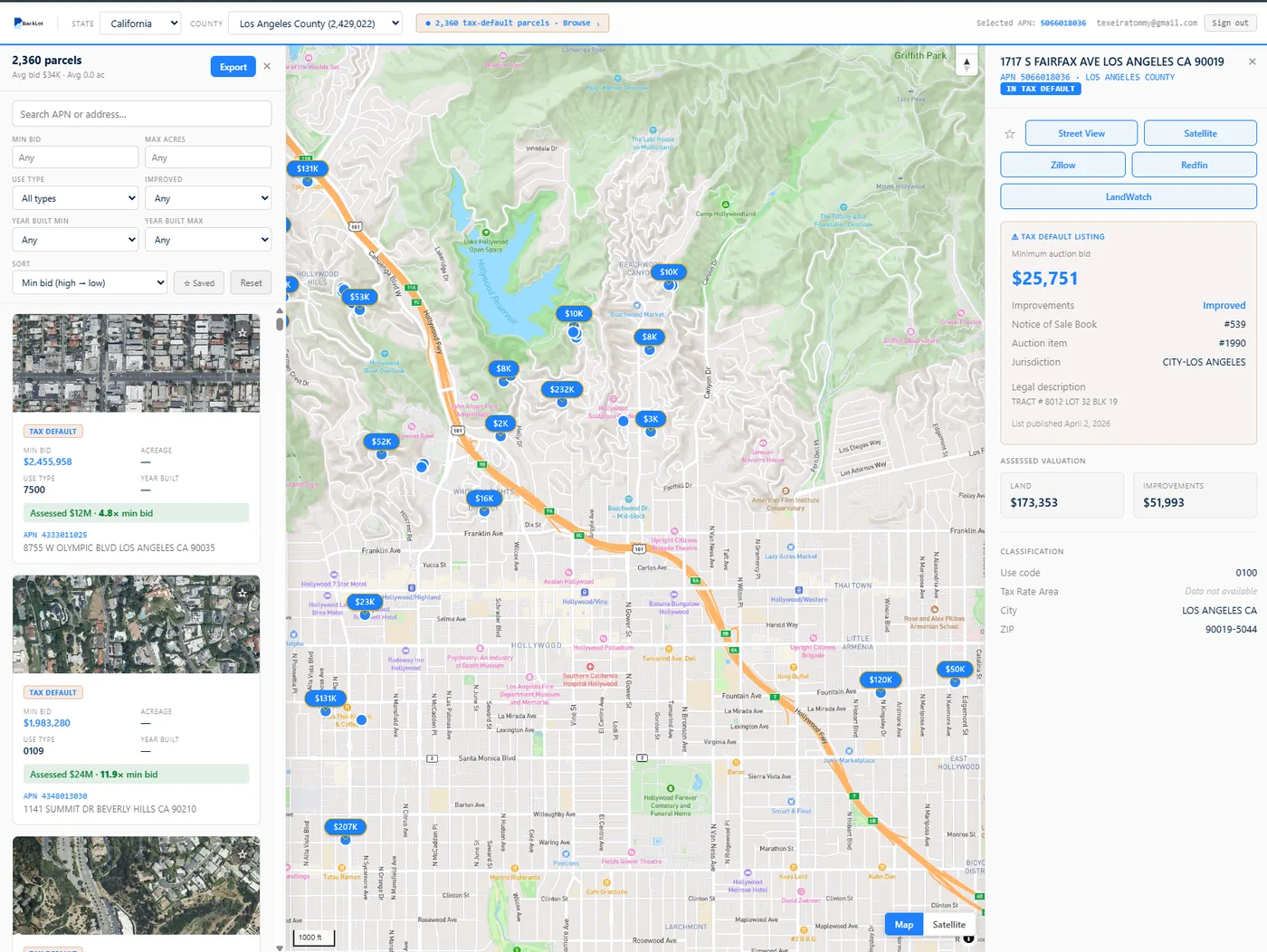Select the $16K map marker
The image size is (1267, 952).
(484, 498)
